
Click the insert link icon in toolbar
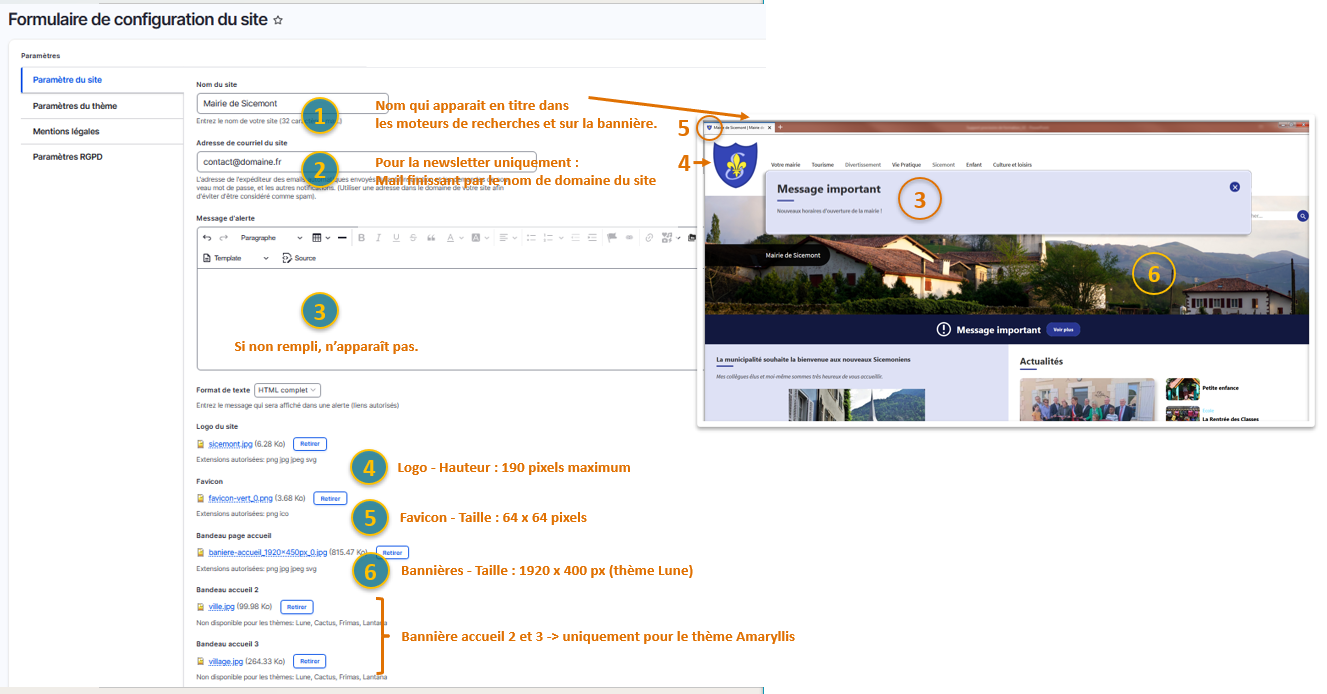pyautogui.click(x=647, y=238)
